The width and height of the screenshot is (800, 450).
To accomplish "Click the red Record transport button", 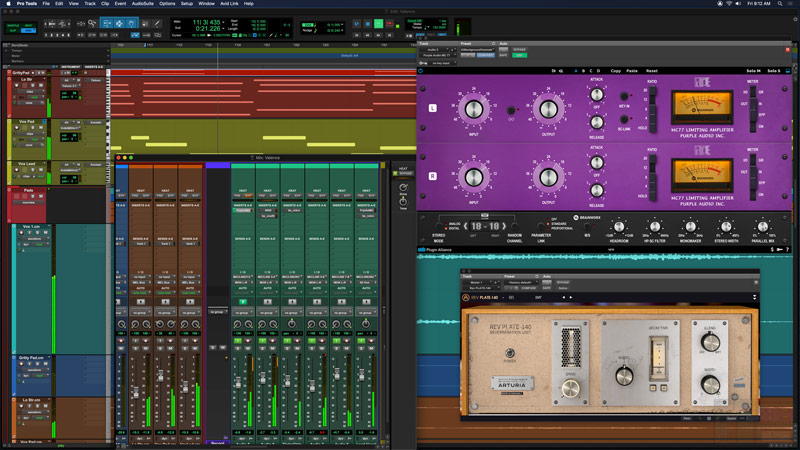I will point(389,23).
